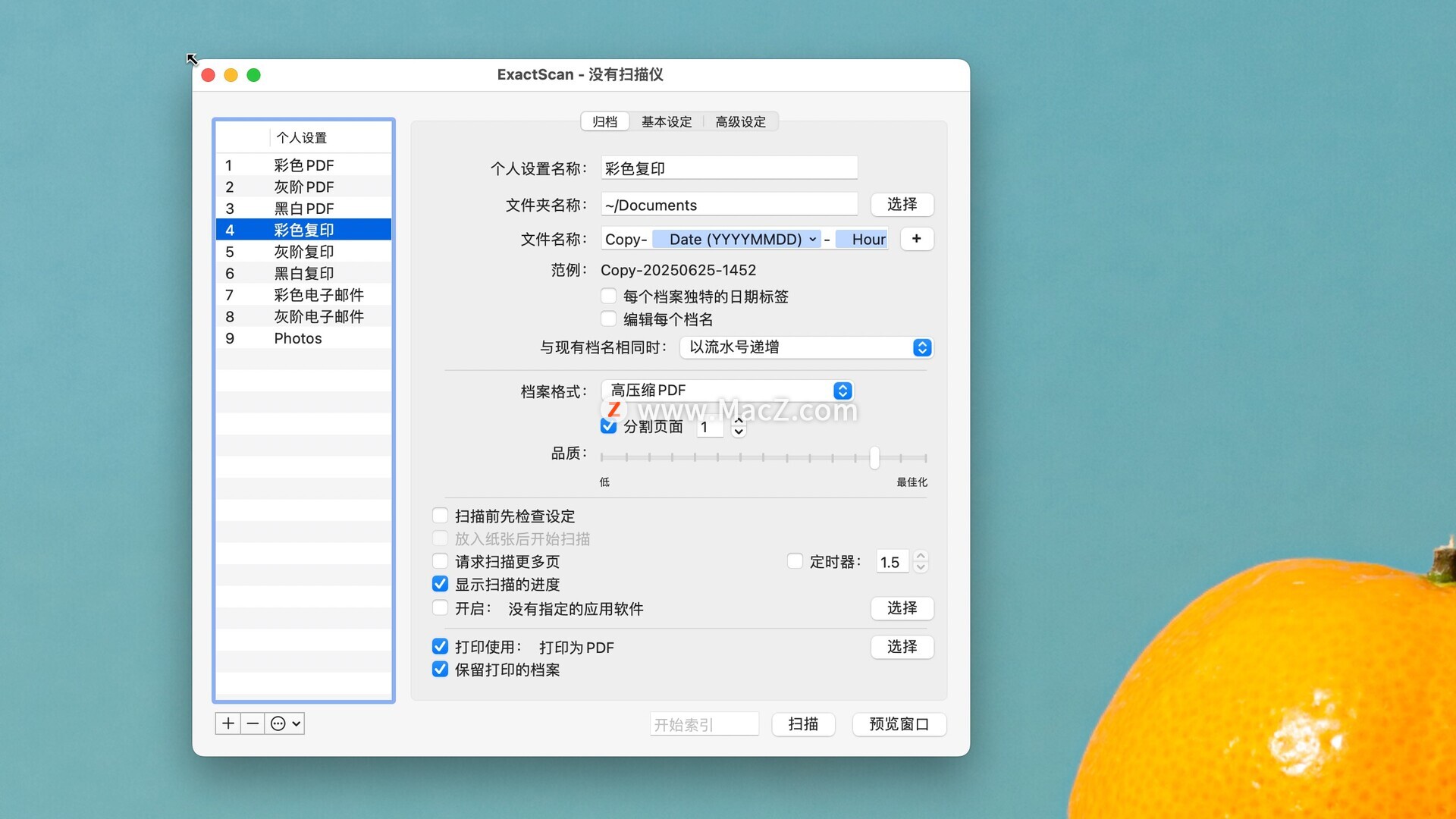This screenshot has width=1456, height=819.
Task: Click the 开始索引 input field
Action: click(704, 724)
